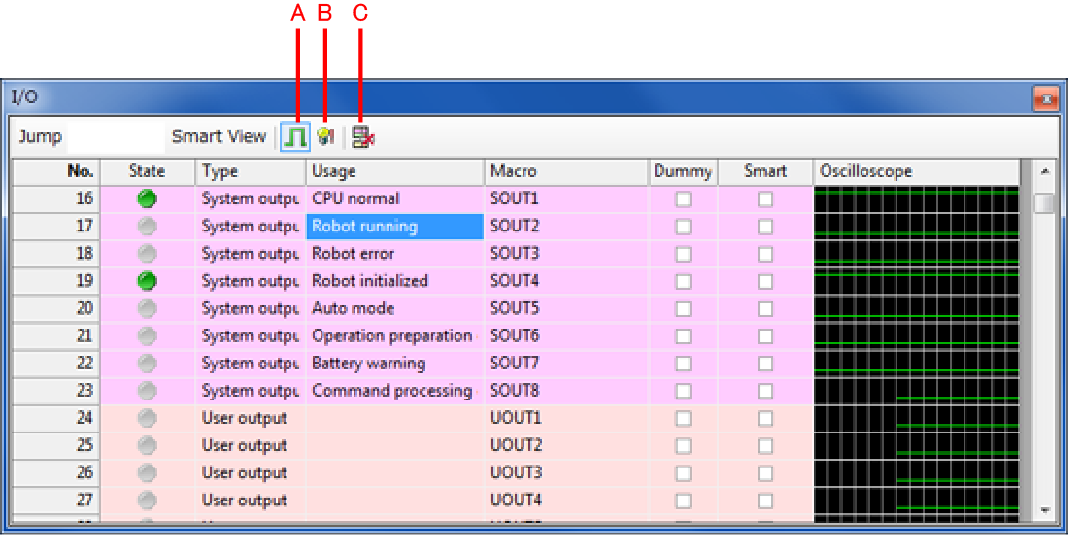Click the Smart View toolbar button
This screenshot has height=535, width=1068.
coord(218,137)
